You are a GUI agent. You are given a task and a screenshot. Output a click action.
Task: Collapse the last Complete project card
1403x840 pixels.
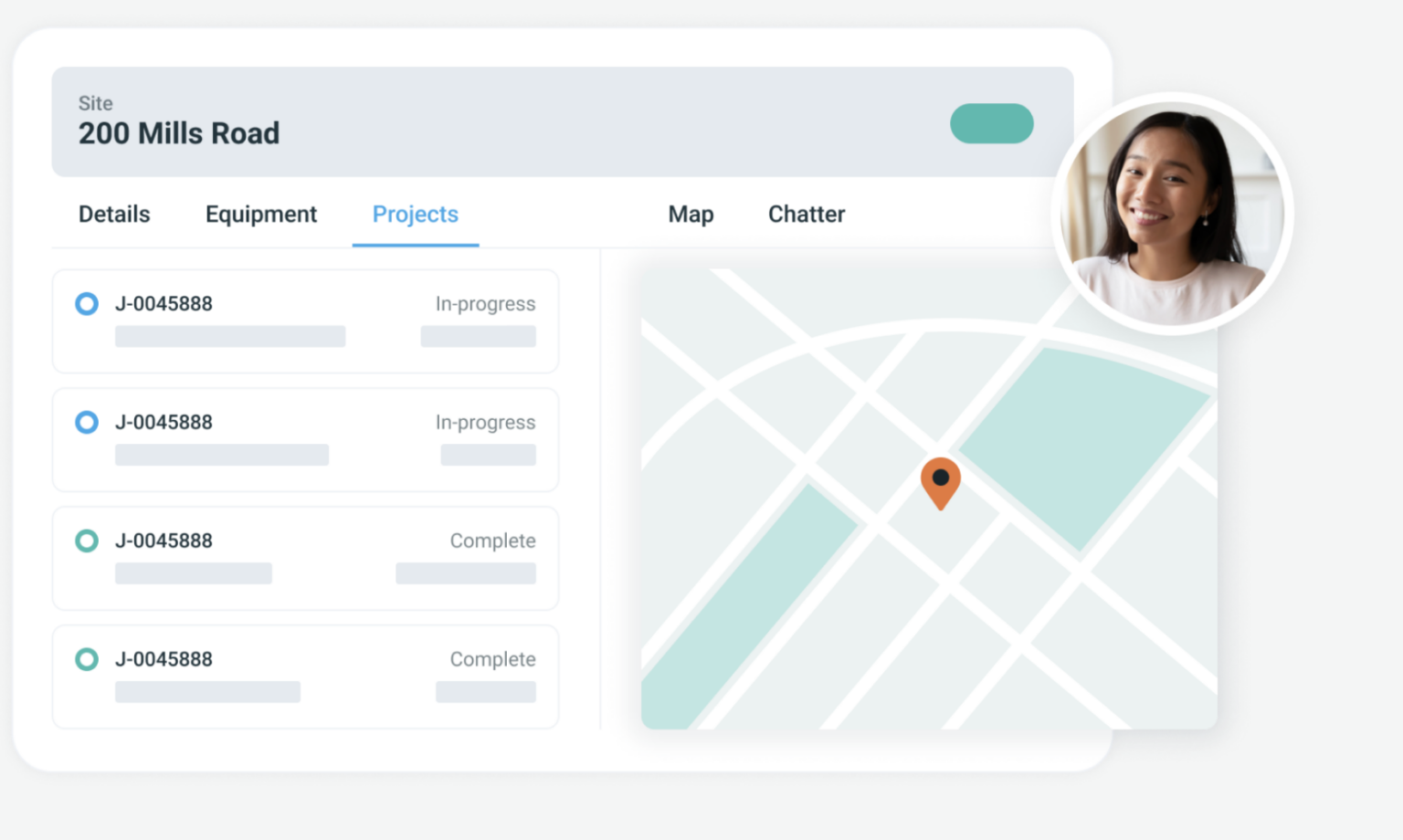point(305,677)
